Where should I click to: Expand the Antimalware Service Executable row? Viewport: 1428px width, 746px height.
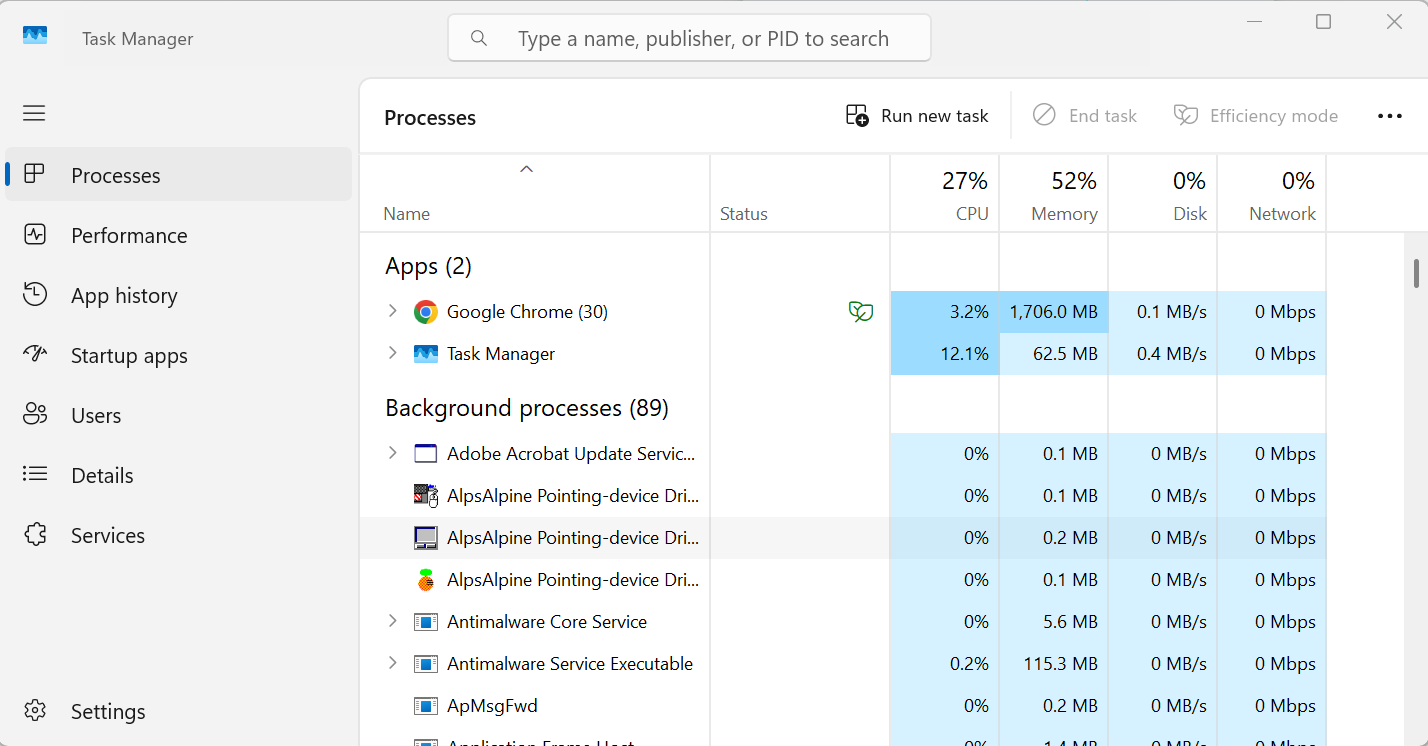pyautogui.click(x=393, y=663)
